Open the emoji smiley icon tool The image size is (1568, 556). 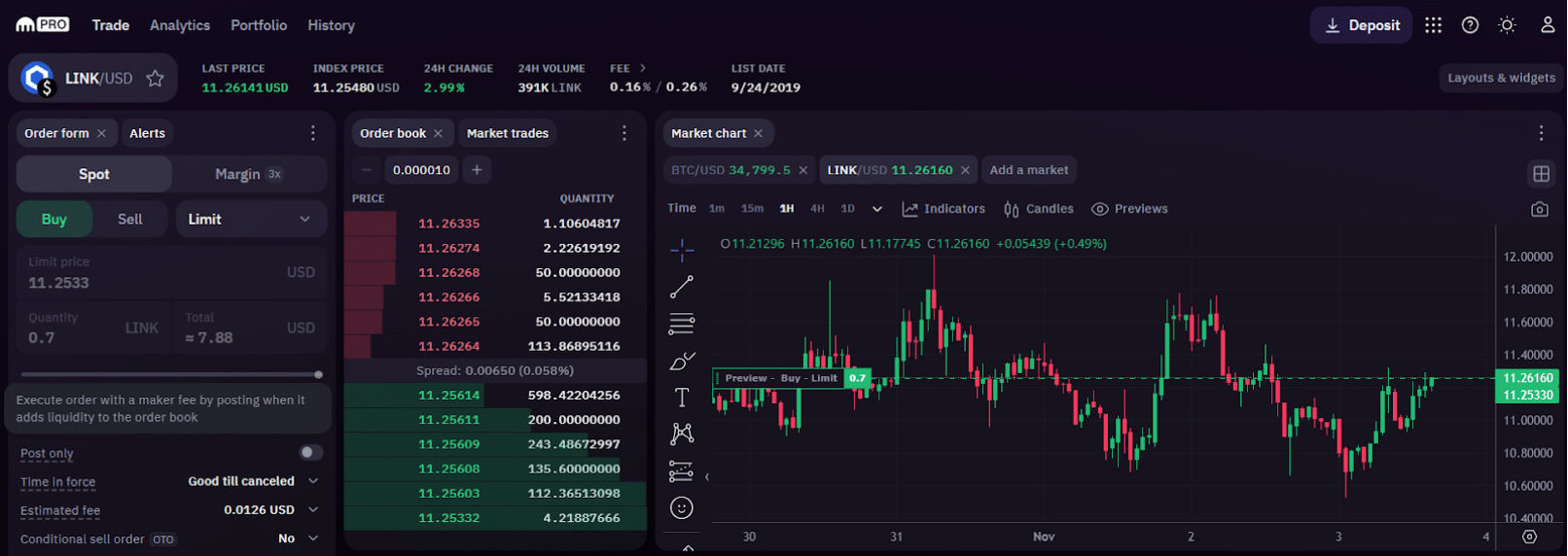pyautogui.click(x=682, y=507)
